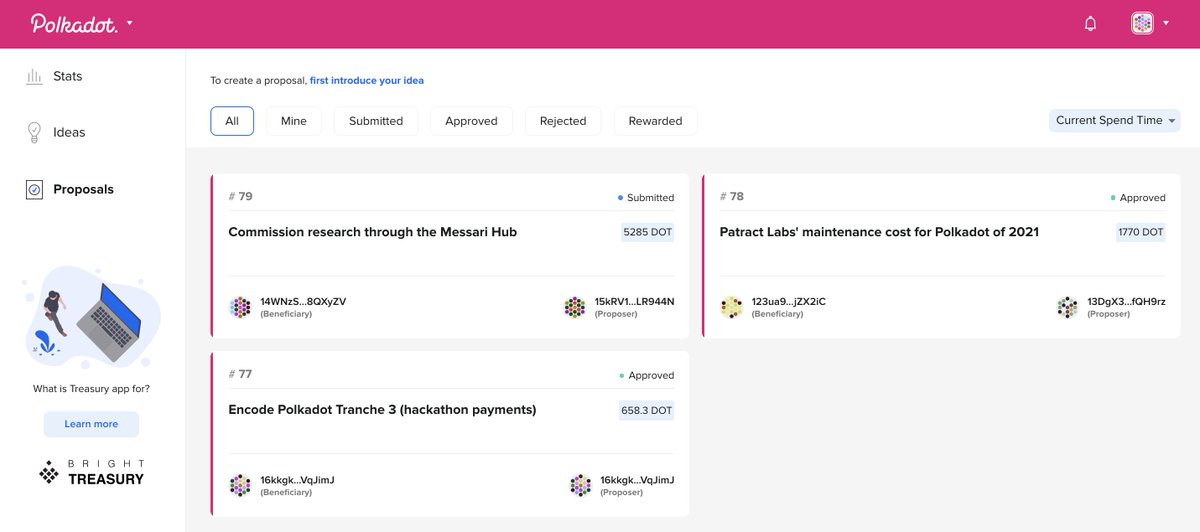Click address 15kRV1...LR944N

click(x=635, y=301)
